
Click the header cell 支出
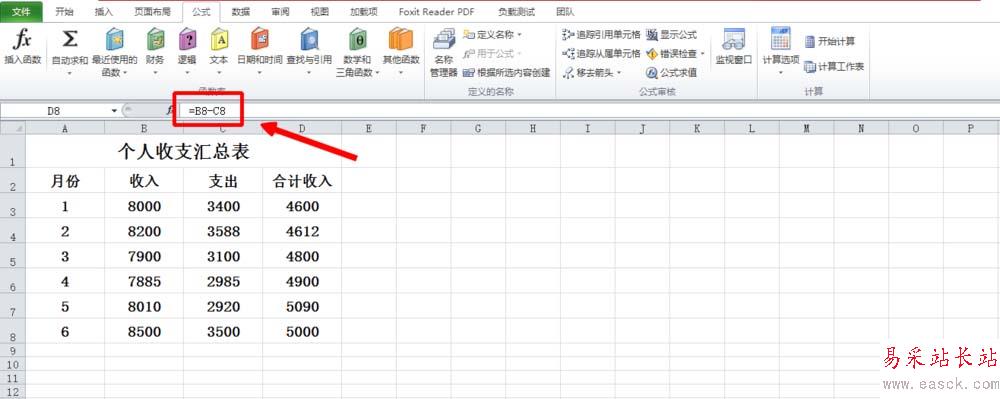(224, 181)
